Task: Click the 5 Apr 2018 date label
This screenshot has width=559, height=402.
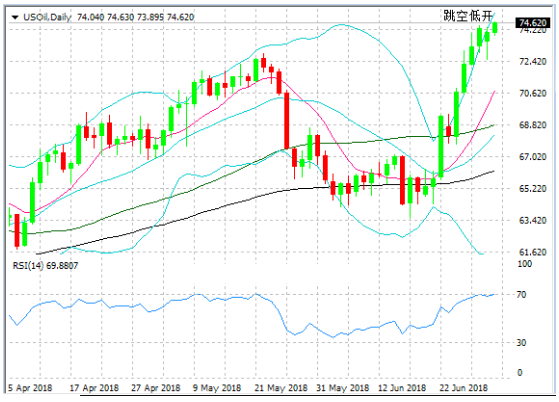Action: [30, 388]
